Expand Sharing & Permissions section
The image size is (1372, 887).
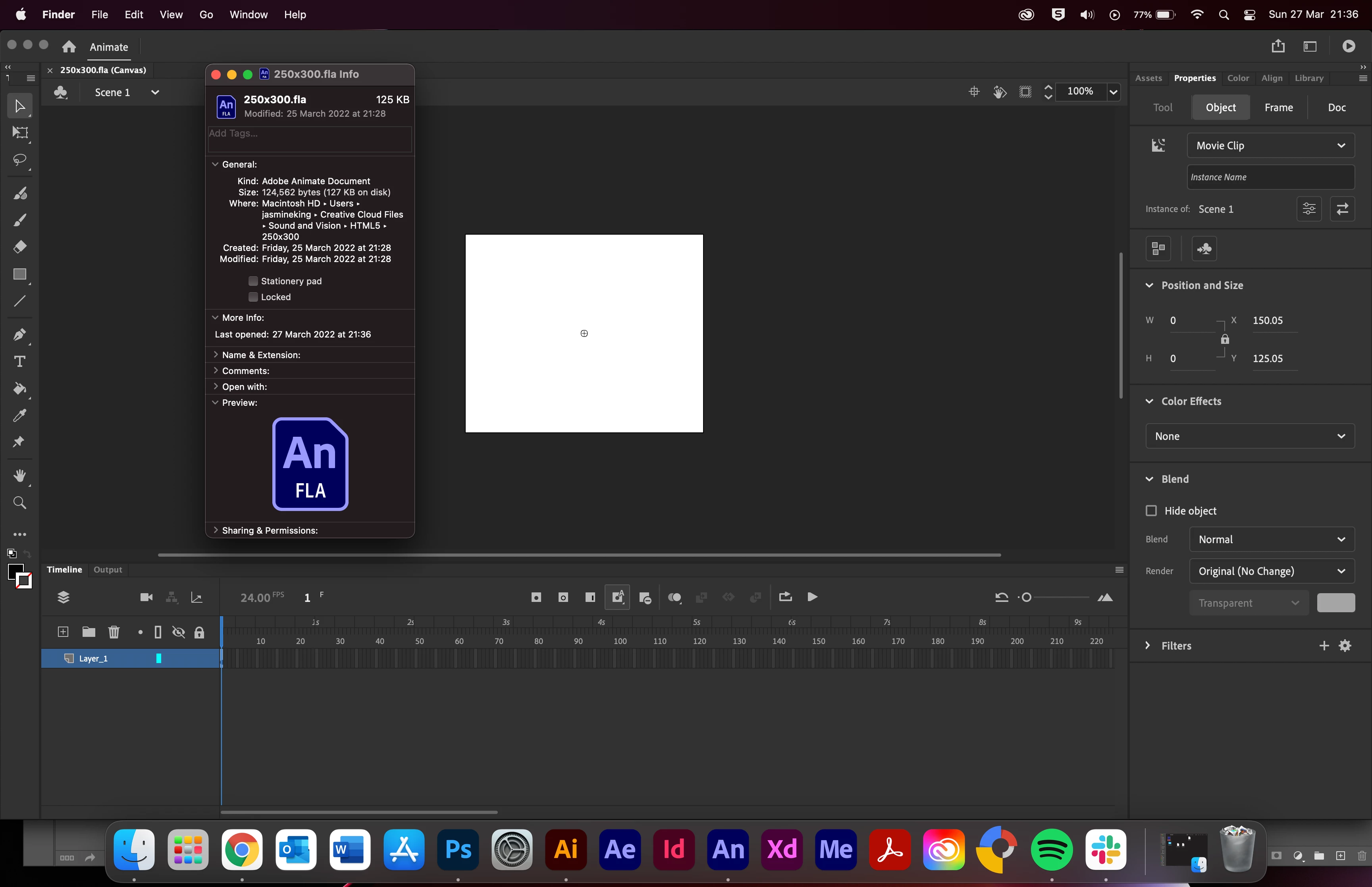tap(215, 530)
